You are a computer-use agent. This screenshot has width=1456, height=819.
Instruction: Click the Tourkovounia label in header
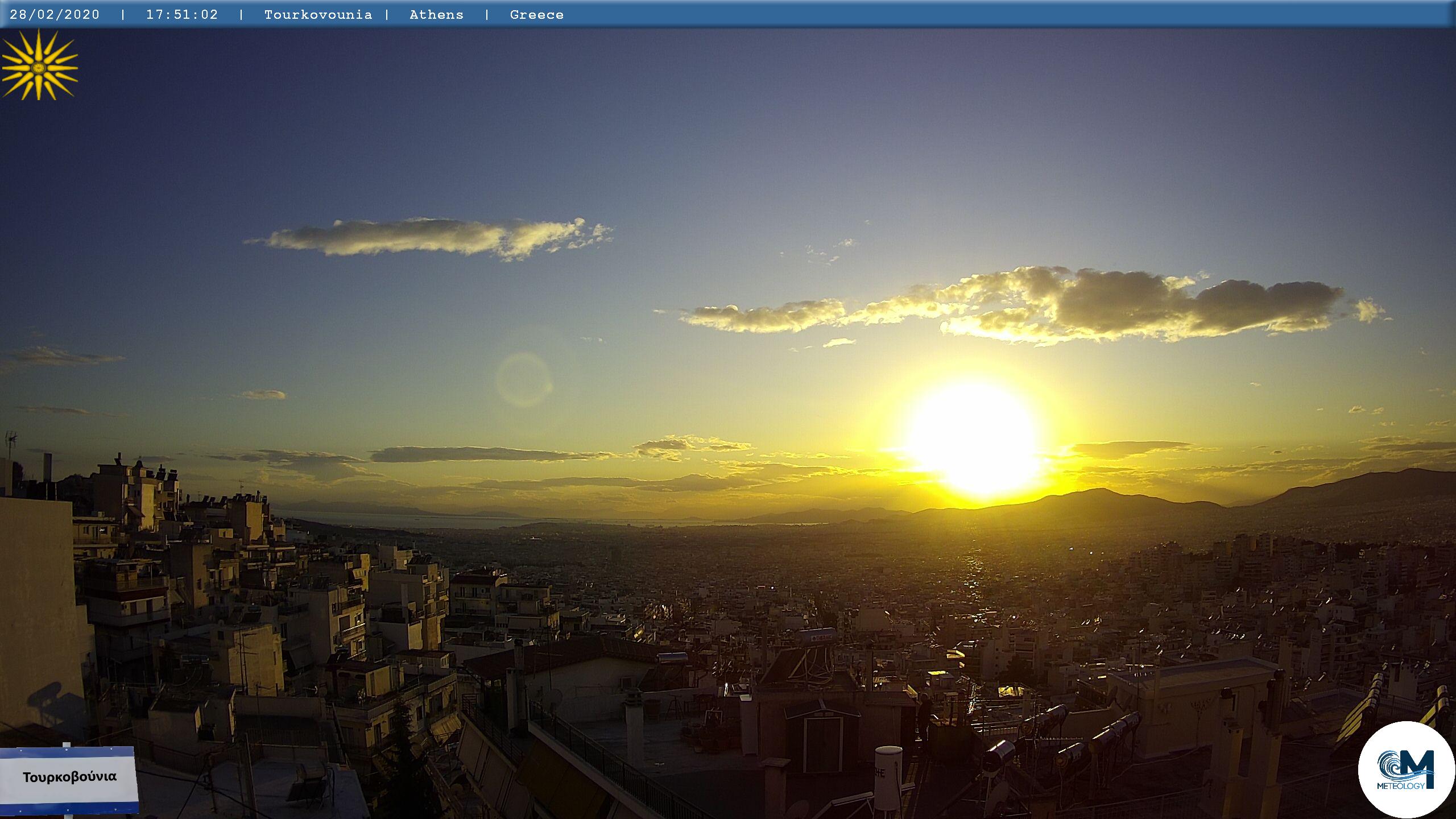tap(318, 15)
